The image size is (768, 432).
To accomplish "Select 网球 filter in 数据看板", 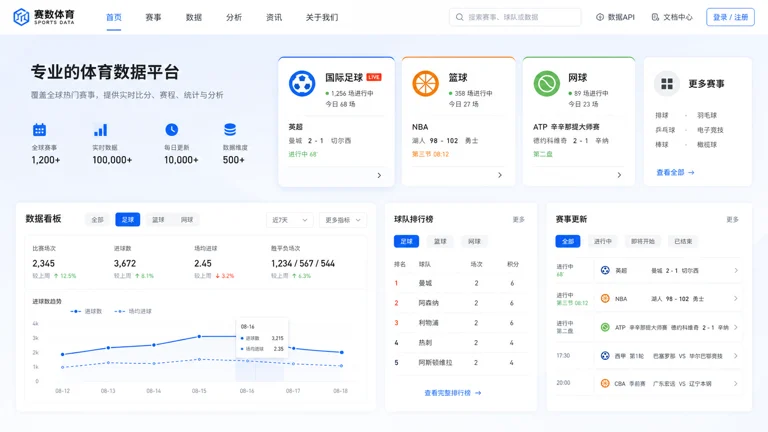I will [187, 220].
